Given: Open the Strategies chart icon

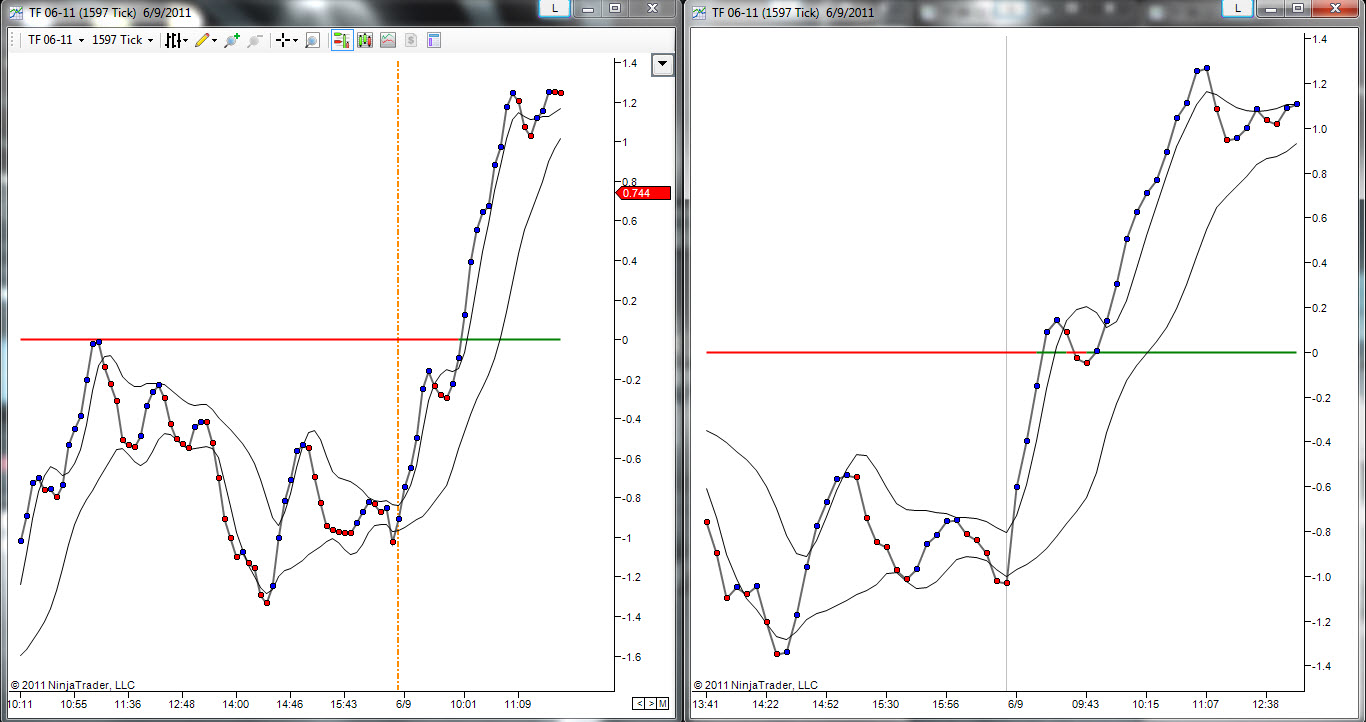Looking at the screenshot, I should click(387, 40).
